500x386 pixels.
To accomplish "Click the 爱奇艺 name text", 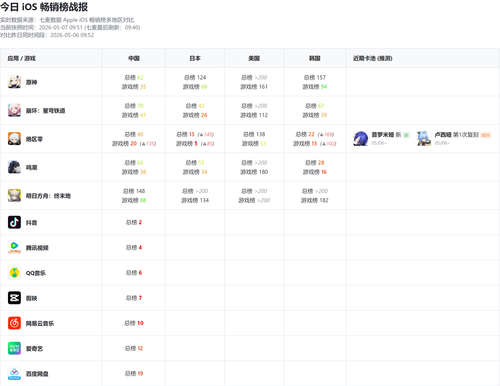I will click(34, 349).
